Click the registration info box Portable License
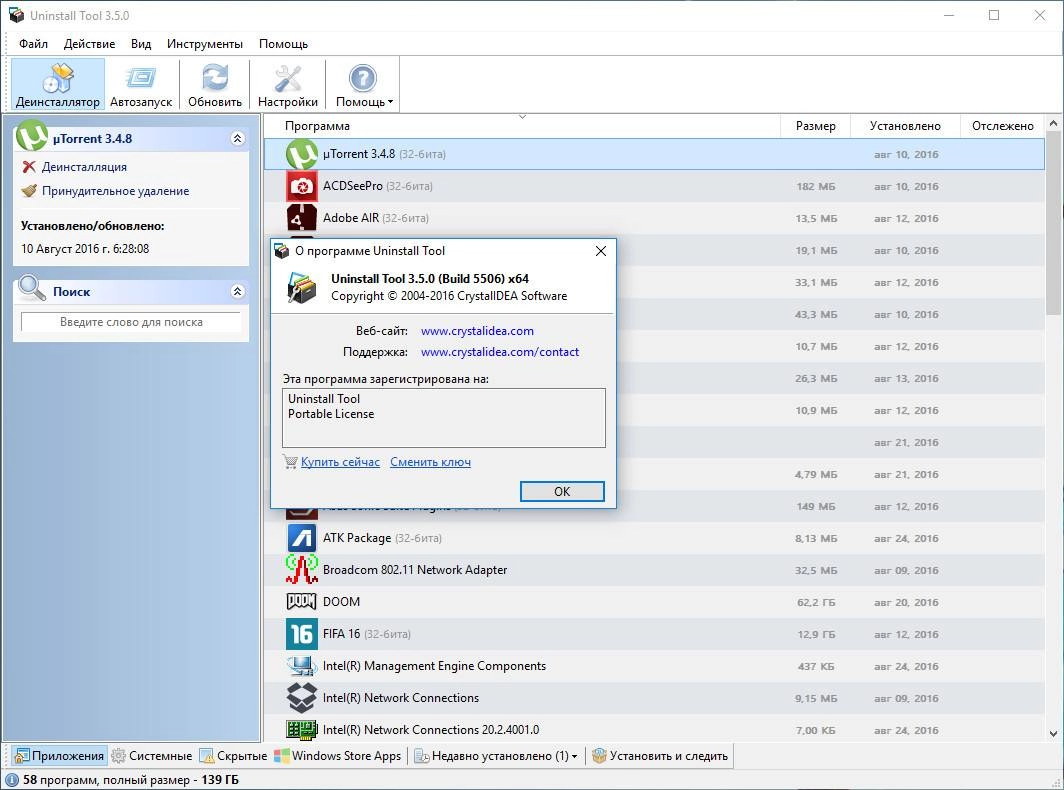Image resolution: width=1064 pixels, height=790 pixels. click(x=444, y=417)
